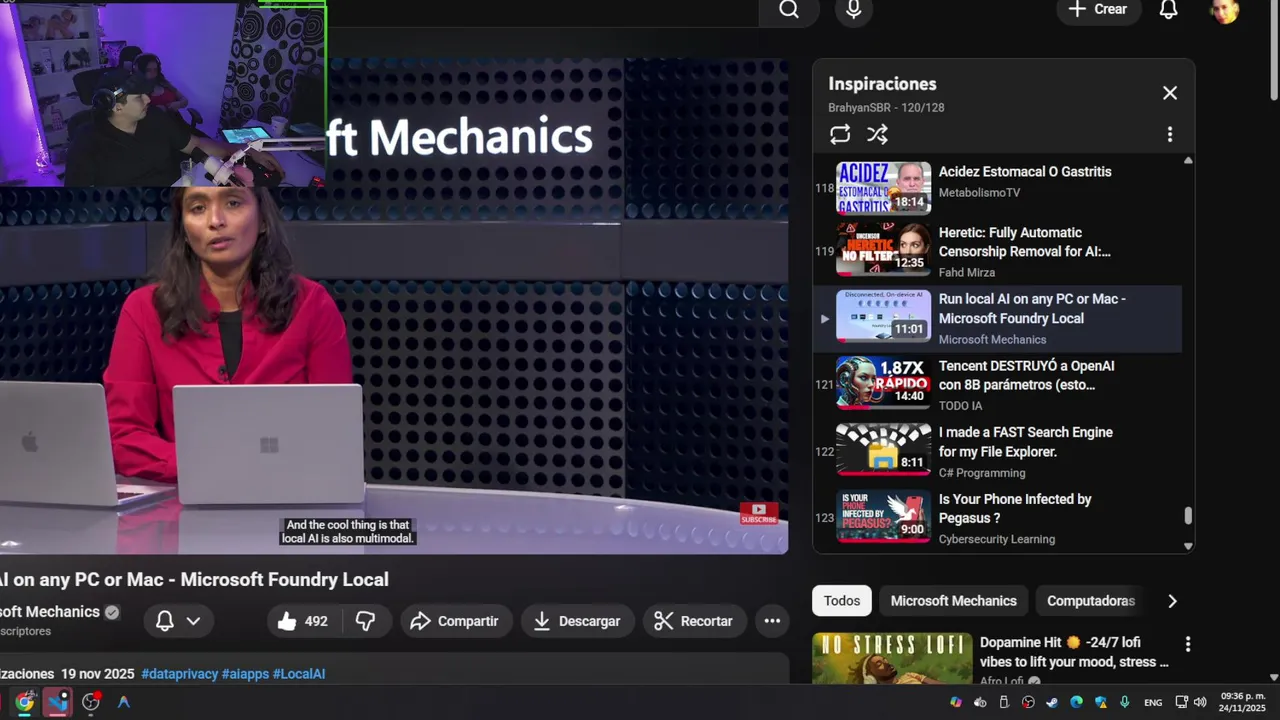
Task: Click the Descargar download button
Action: pyautogui.click(x=577, y=621)
